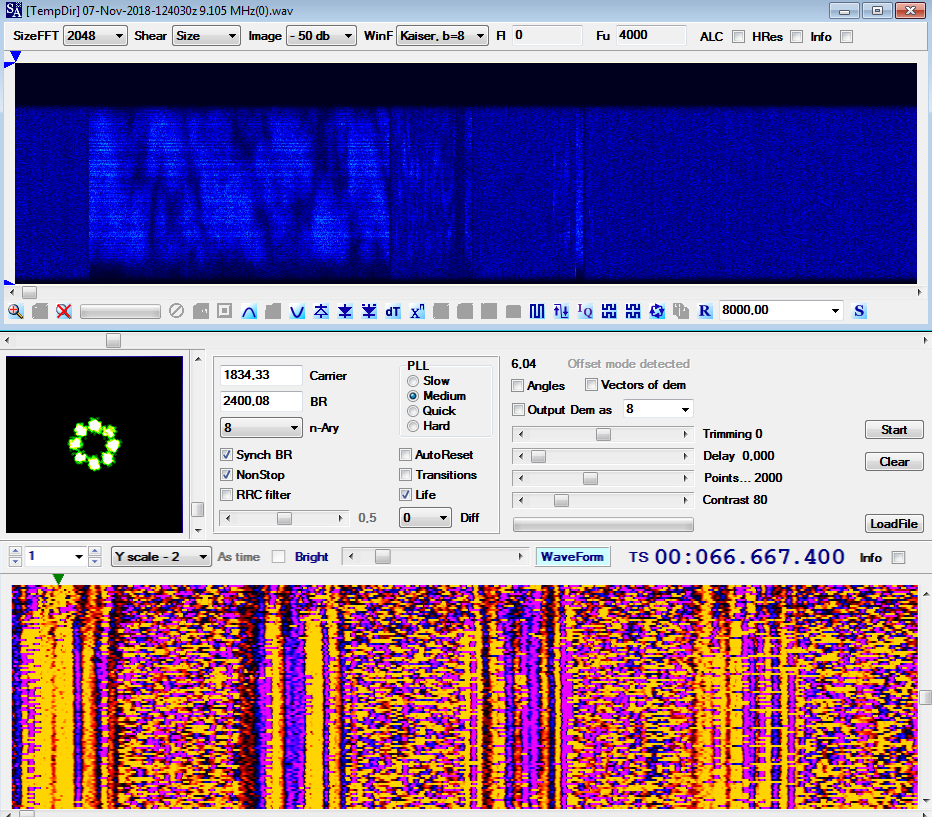Viewport: 932px width, 817px height.
Task: Select the V-shaped curve icon
Action: click(297, 311)
